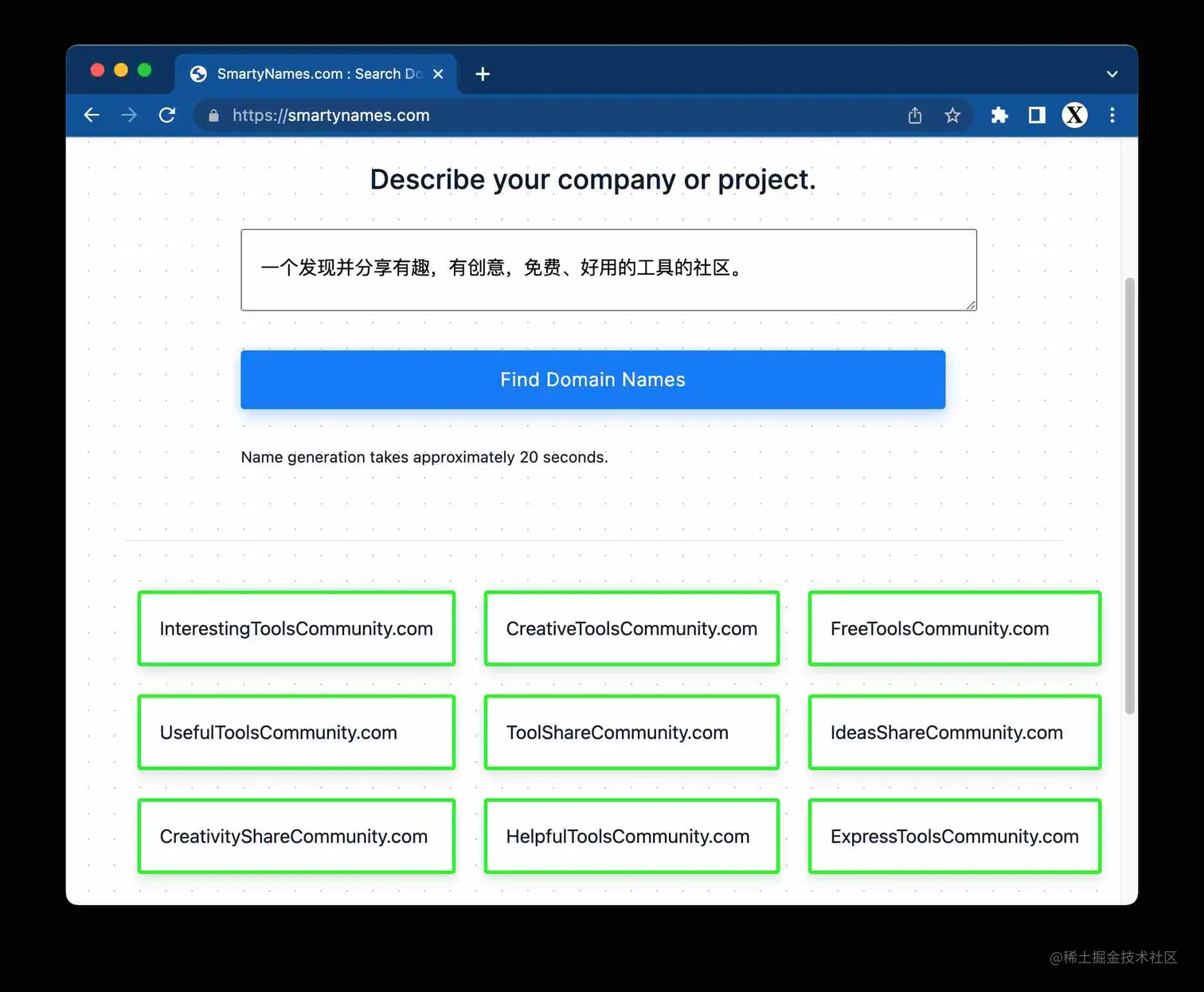The width and height of the screenshot is (1204, 992).
Task: Expand the tab overview chevron
Action: coord(1112,74)
